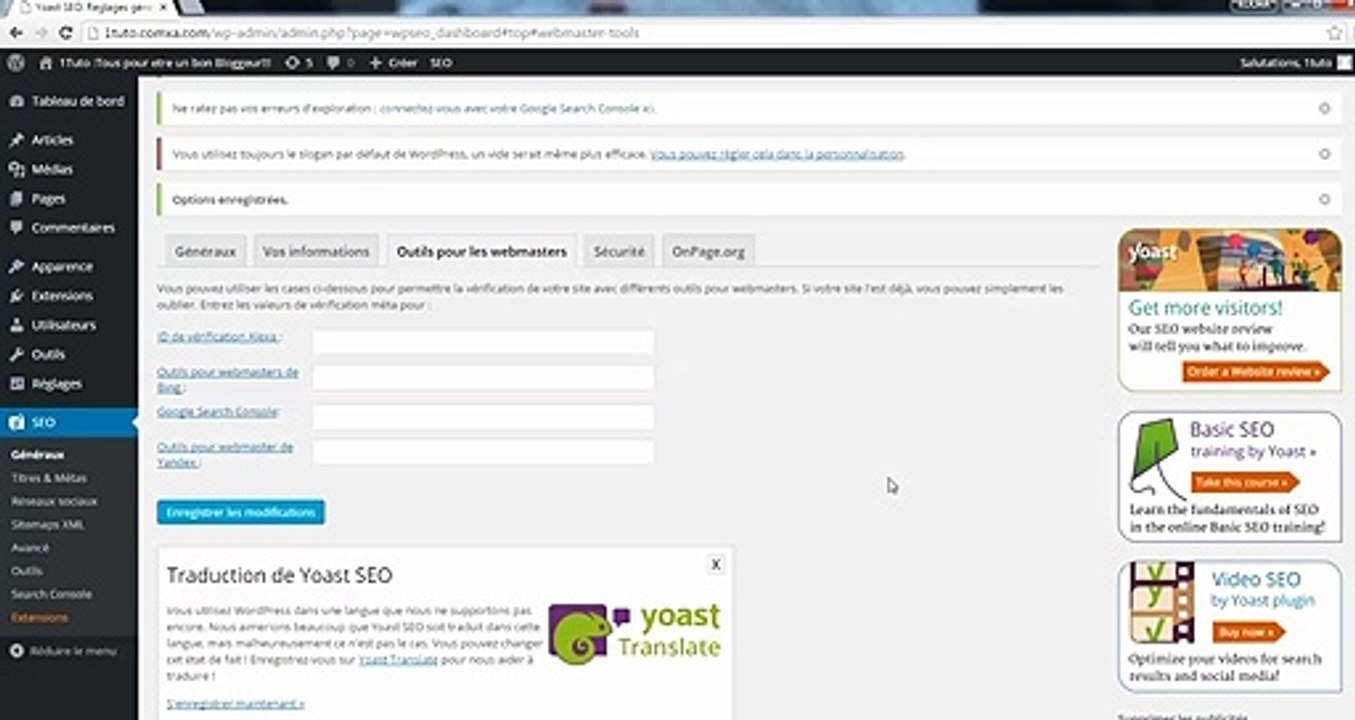The width and height of the screenshot is (1355, 720).
Task: Focus the Alexa verification ID field
Action: point(483,342)
